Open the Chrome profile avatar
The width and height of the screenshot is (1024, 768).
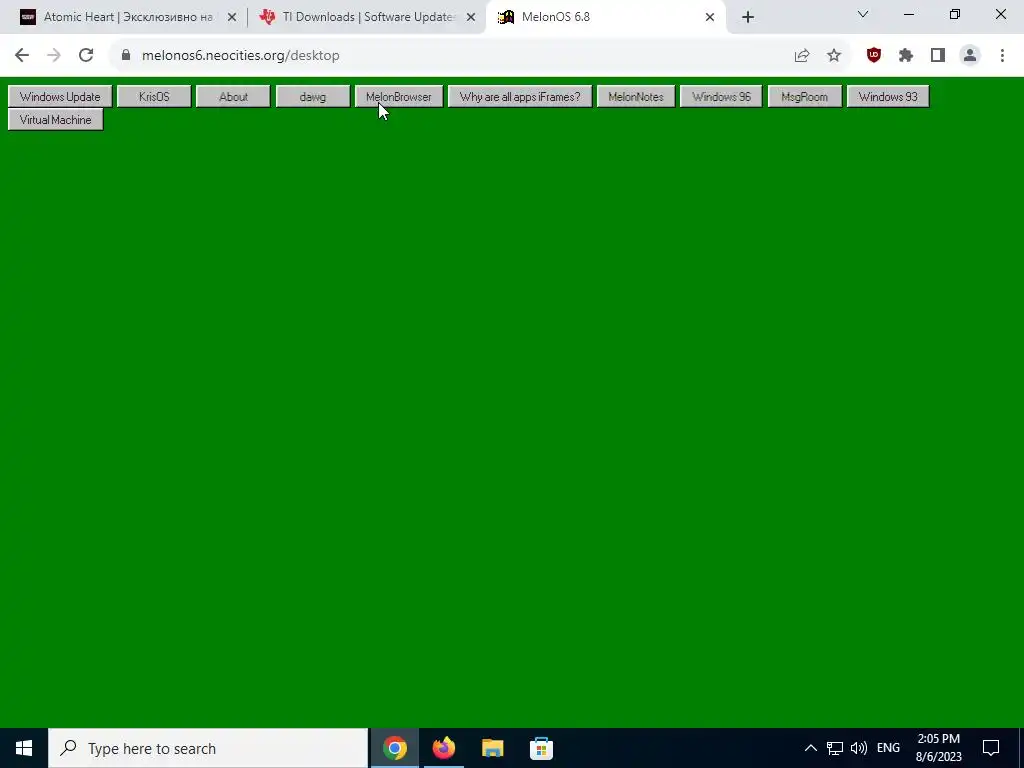(x=970, y=56)
